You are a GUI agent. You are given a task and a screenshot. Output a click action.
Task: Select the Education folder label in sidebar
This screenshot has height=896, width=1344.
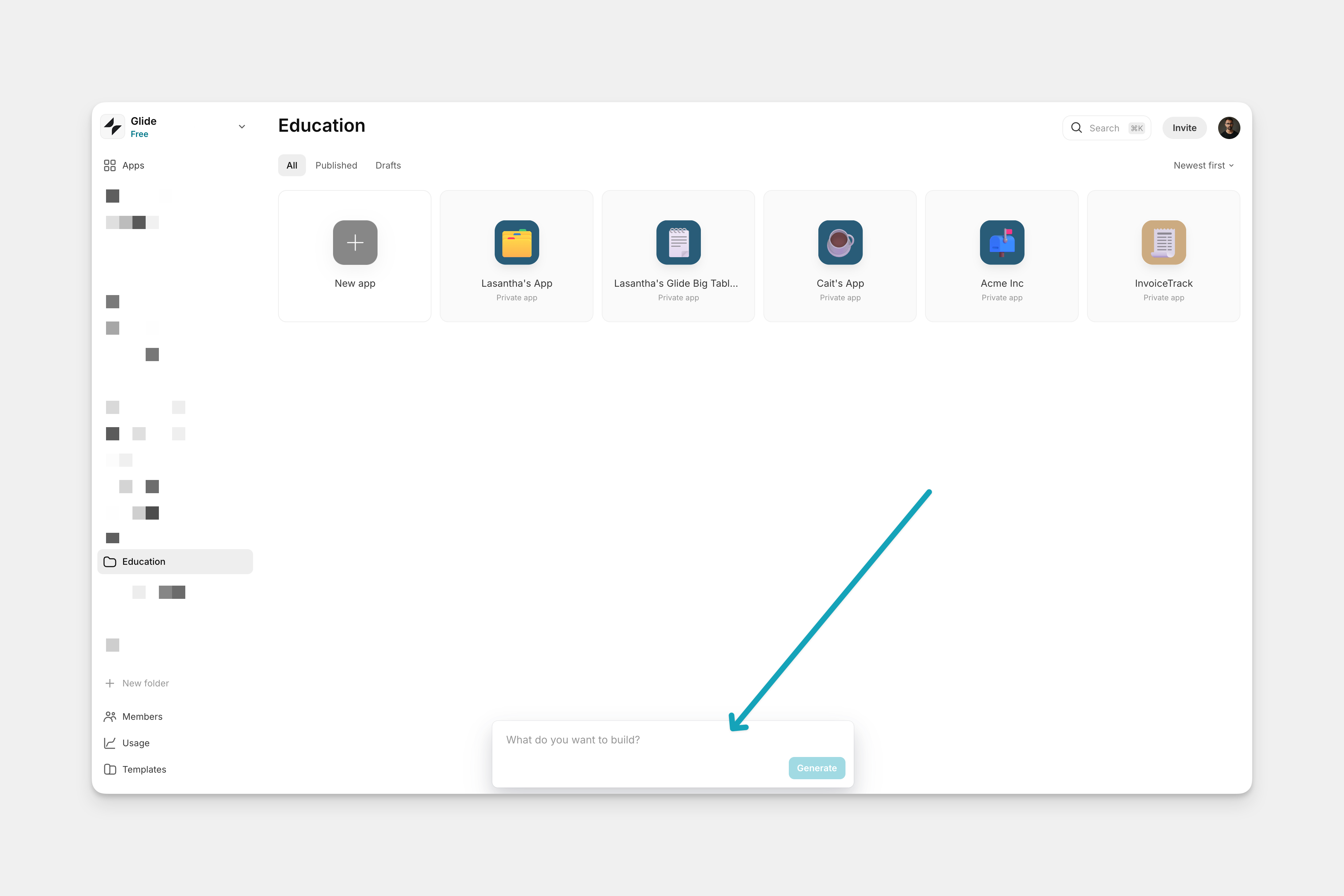tap(144, 562)
